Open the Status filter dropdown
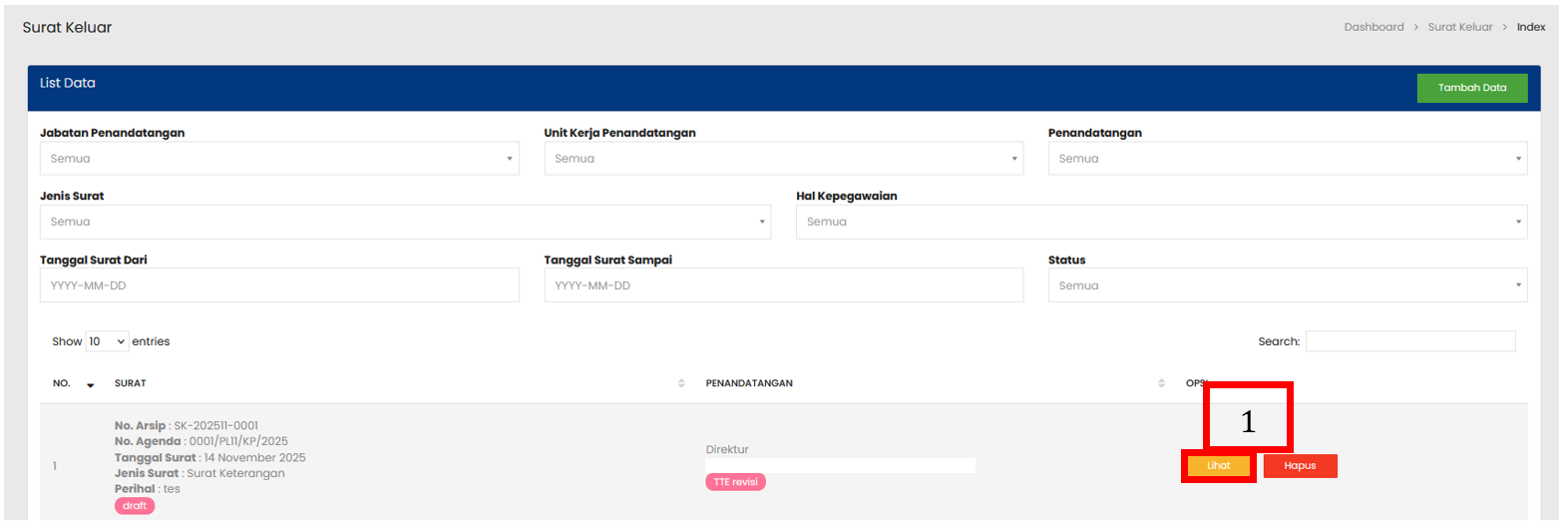This screenshot has height=532, width=1568. [1287, 285]
